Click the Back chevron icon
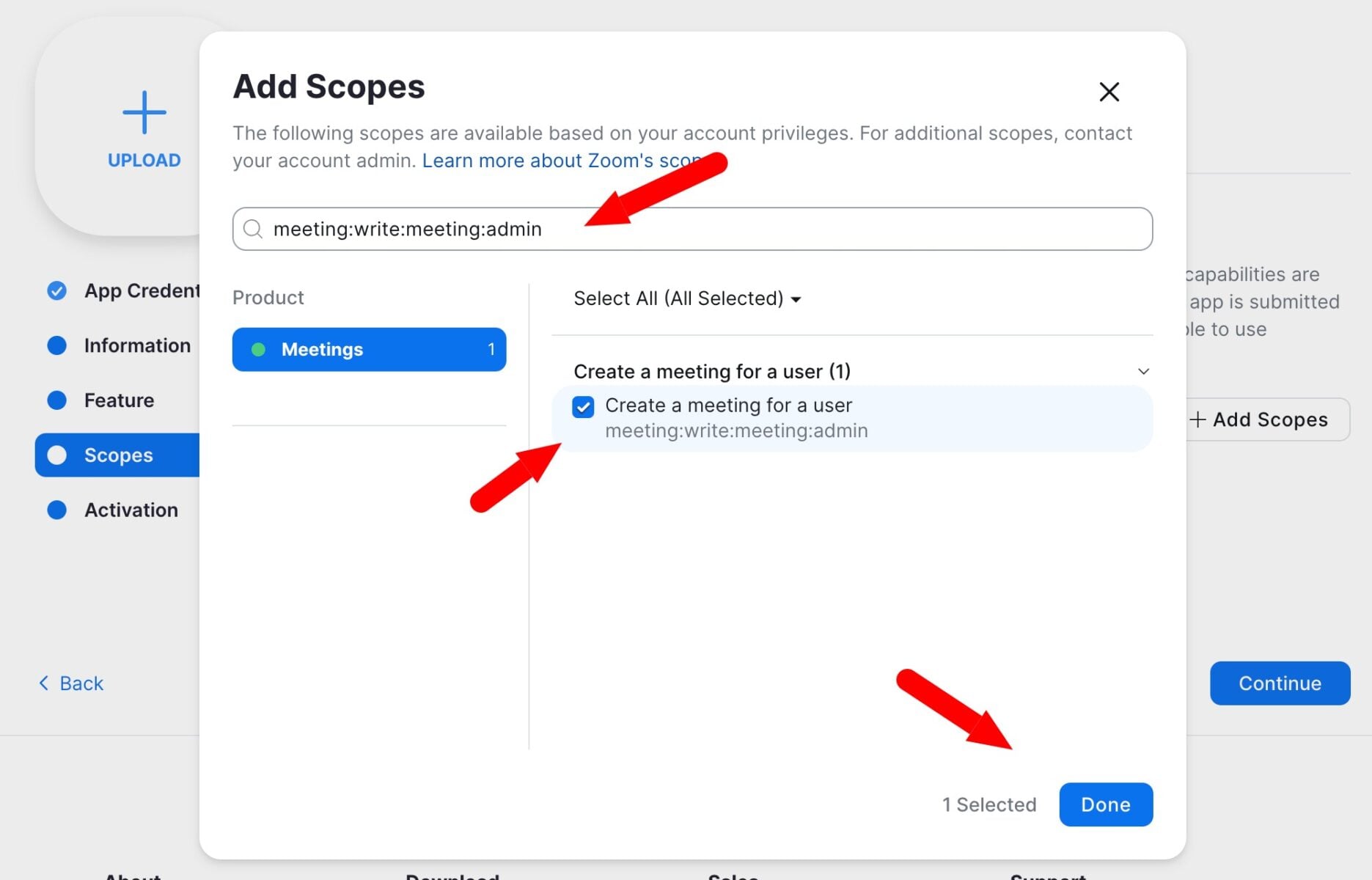 (43, 683)
